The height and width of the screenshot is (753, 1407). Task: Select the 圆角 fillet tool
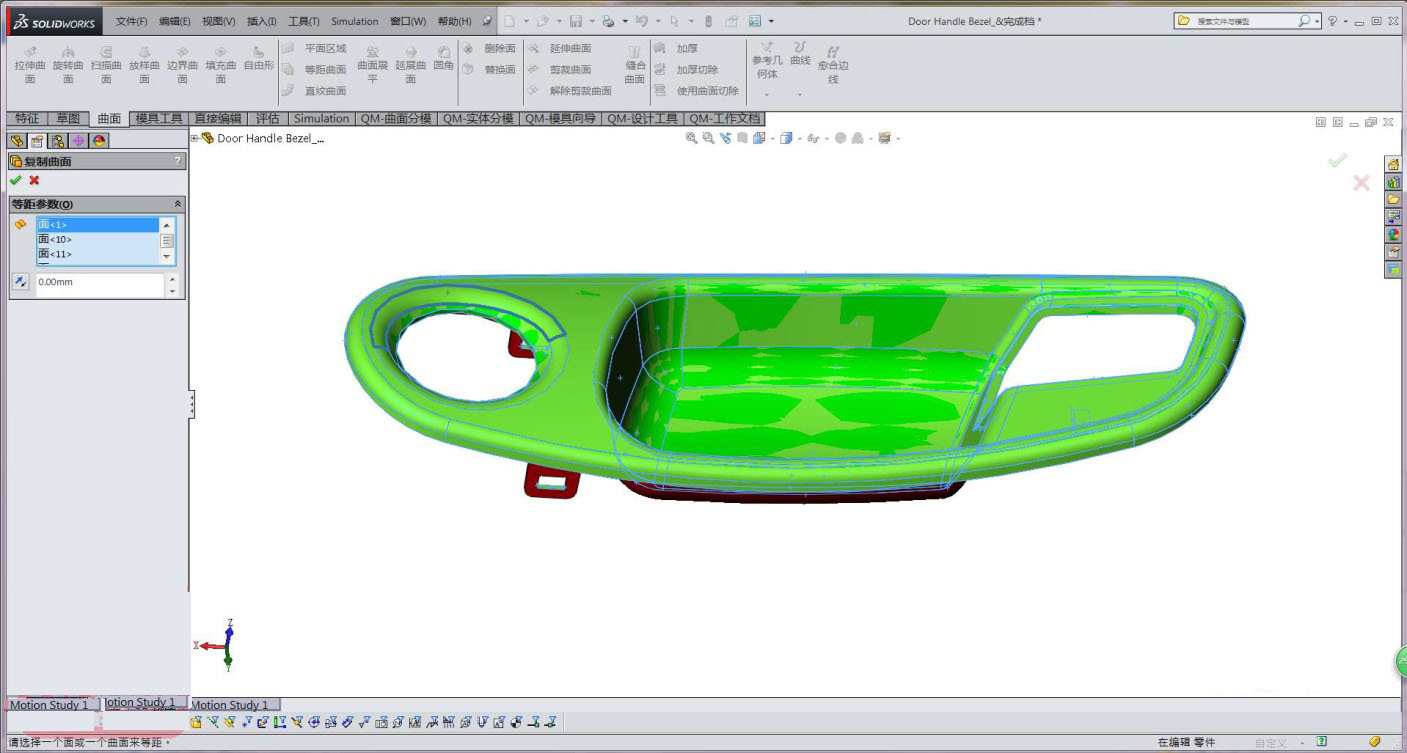(x=443, y=59)
